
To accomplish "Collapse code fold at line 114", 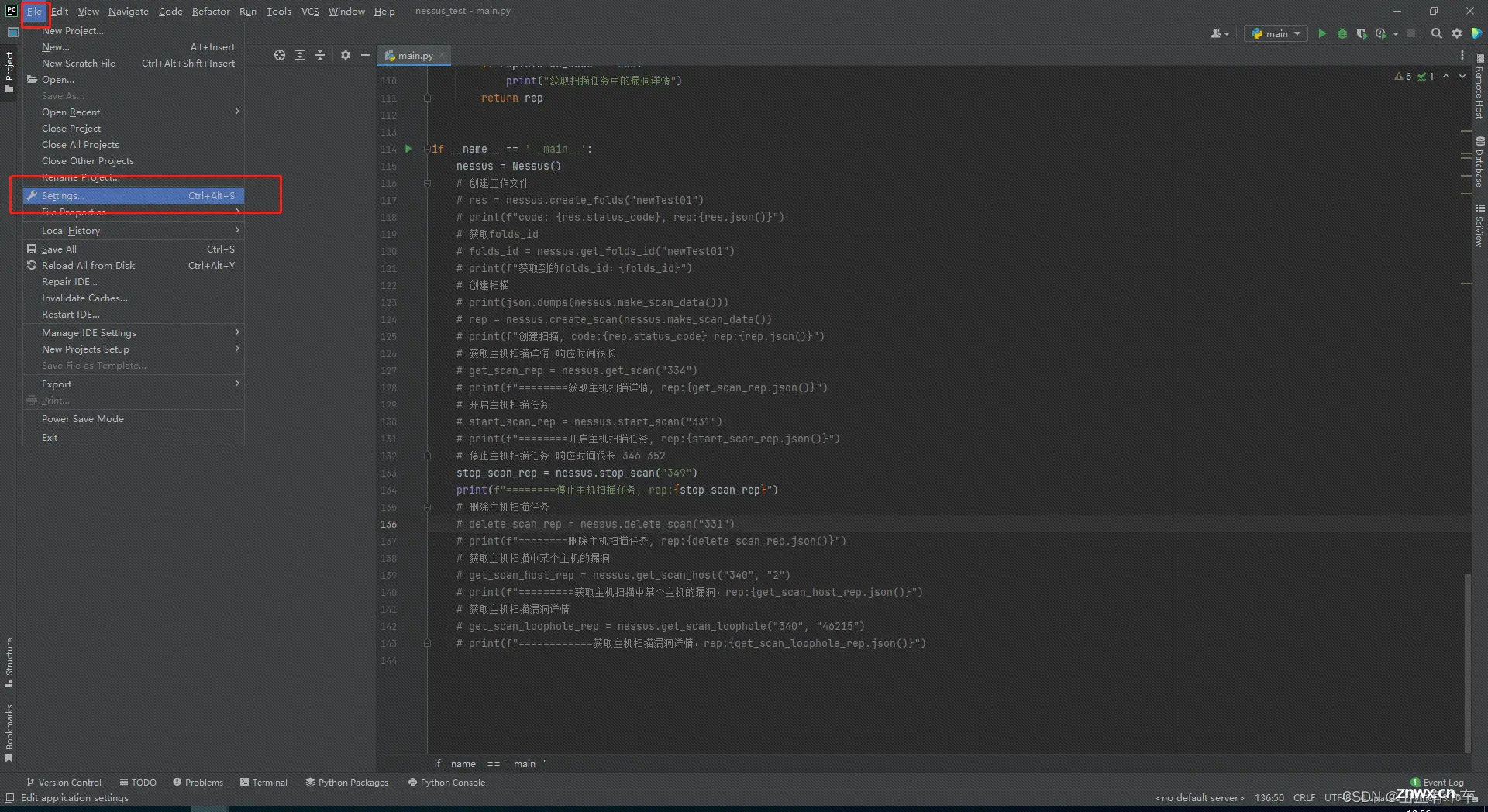I will click(427, 149).
